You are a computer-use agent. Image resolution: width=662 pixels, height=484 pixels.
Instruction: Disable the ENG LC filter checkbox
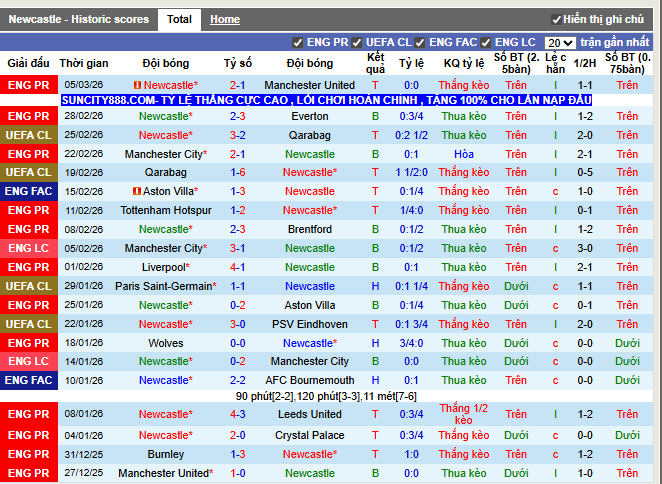click(x=486, y=43)
